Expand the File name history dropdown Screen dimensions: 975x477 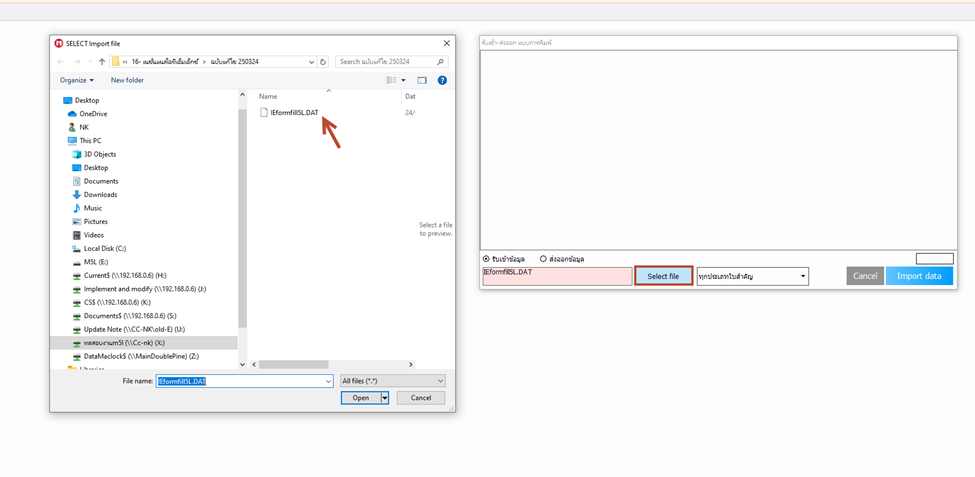[x=328, y=381]
